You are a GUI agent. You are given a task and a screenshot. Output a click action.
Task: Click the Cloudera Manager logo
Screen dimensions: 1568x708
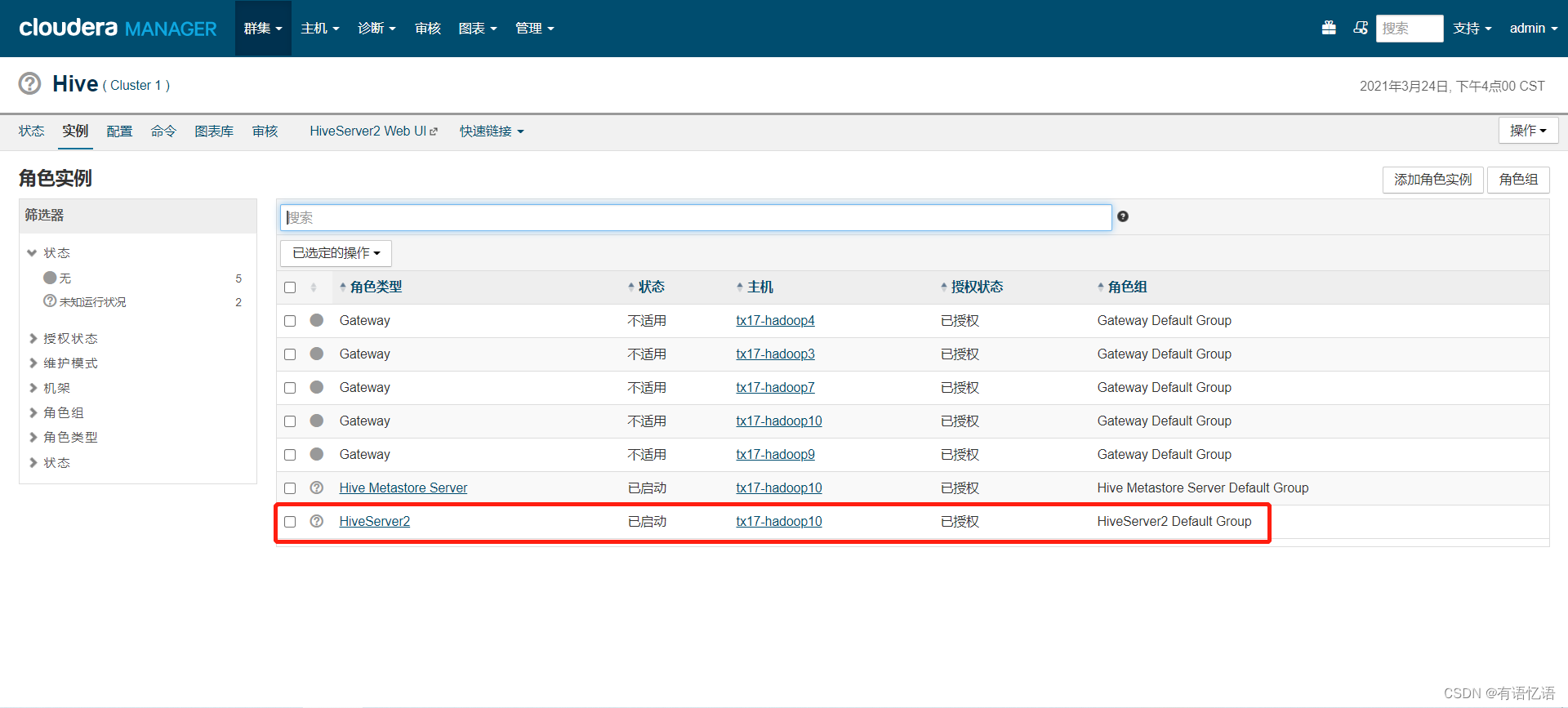tap(118, 29)
